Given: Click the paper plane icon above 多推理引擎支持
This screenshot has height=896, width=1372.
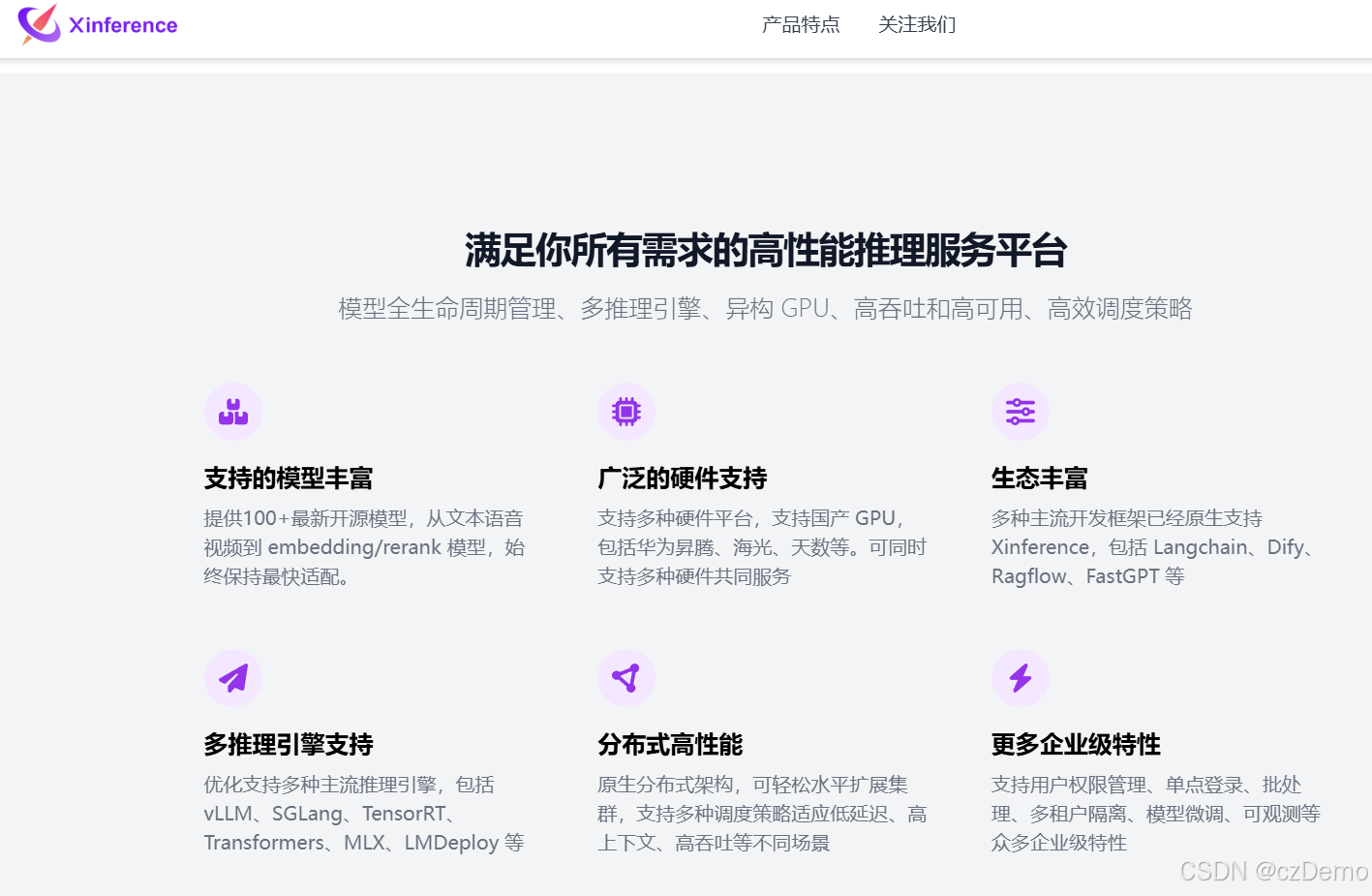Looking at the screenshot, I should (233, 678).
